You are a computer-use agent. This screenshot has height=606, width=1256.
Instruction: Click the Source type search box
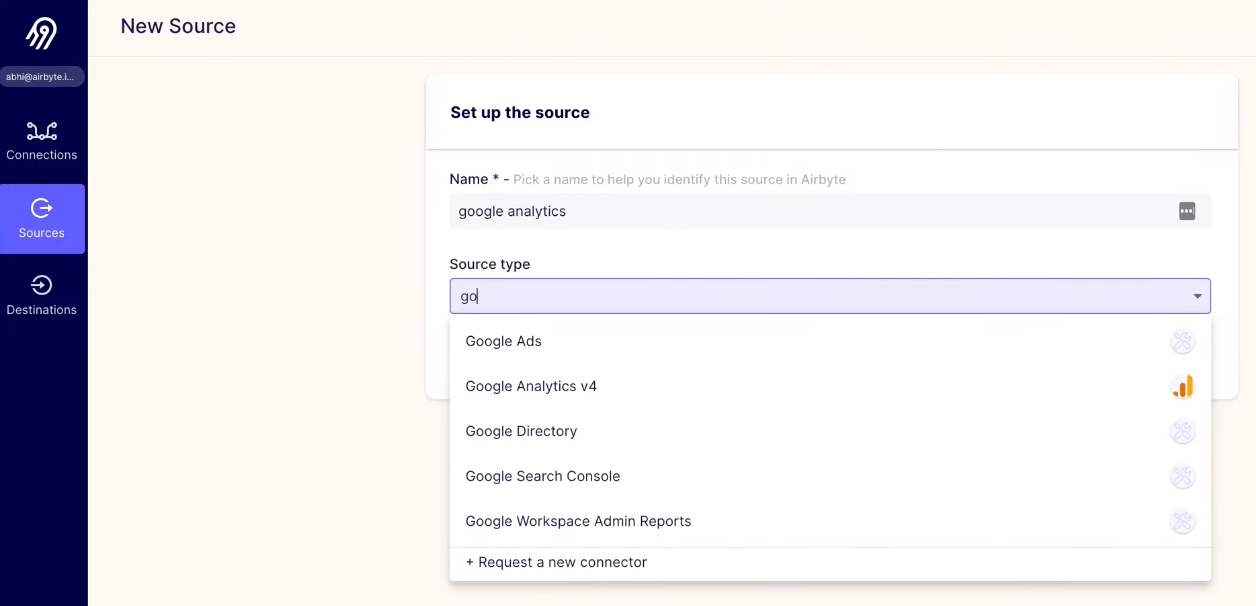800,296
